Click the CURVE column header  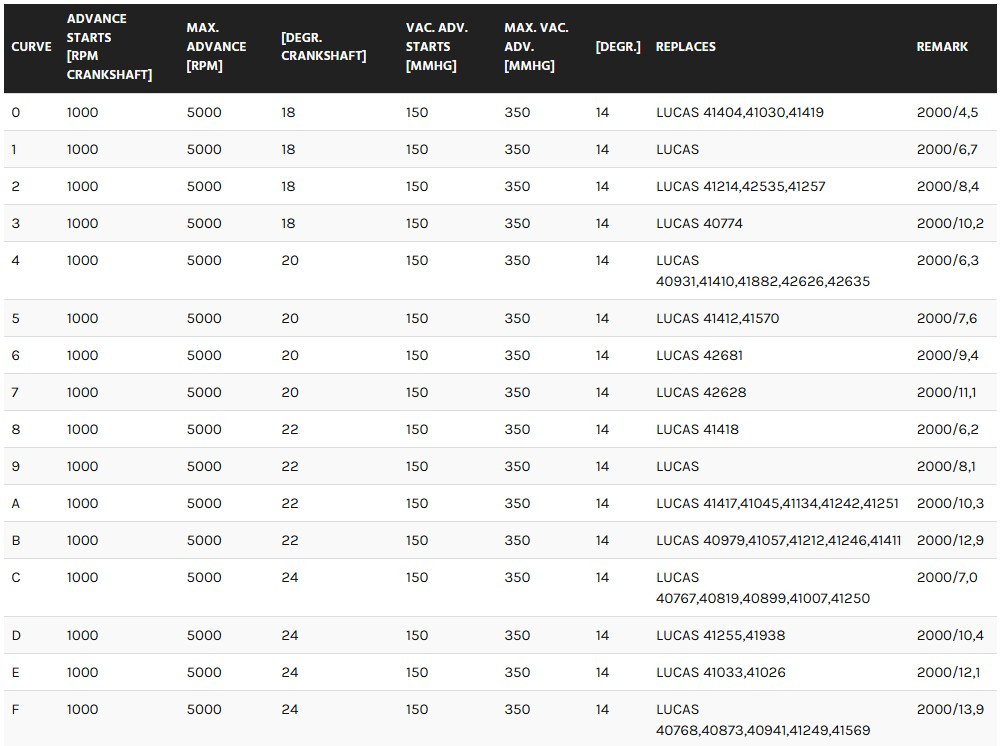point(31,47)
